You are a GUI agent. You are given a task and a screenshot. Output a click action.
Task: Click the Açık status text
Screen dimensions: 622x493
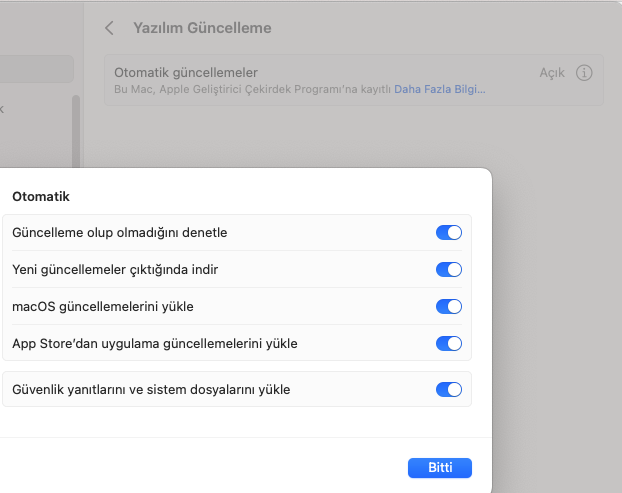[552, 73]
